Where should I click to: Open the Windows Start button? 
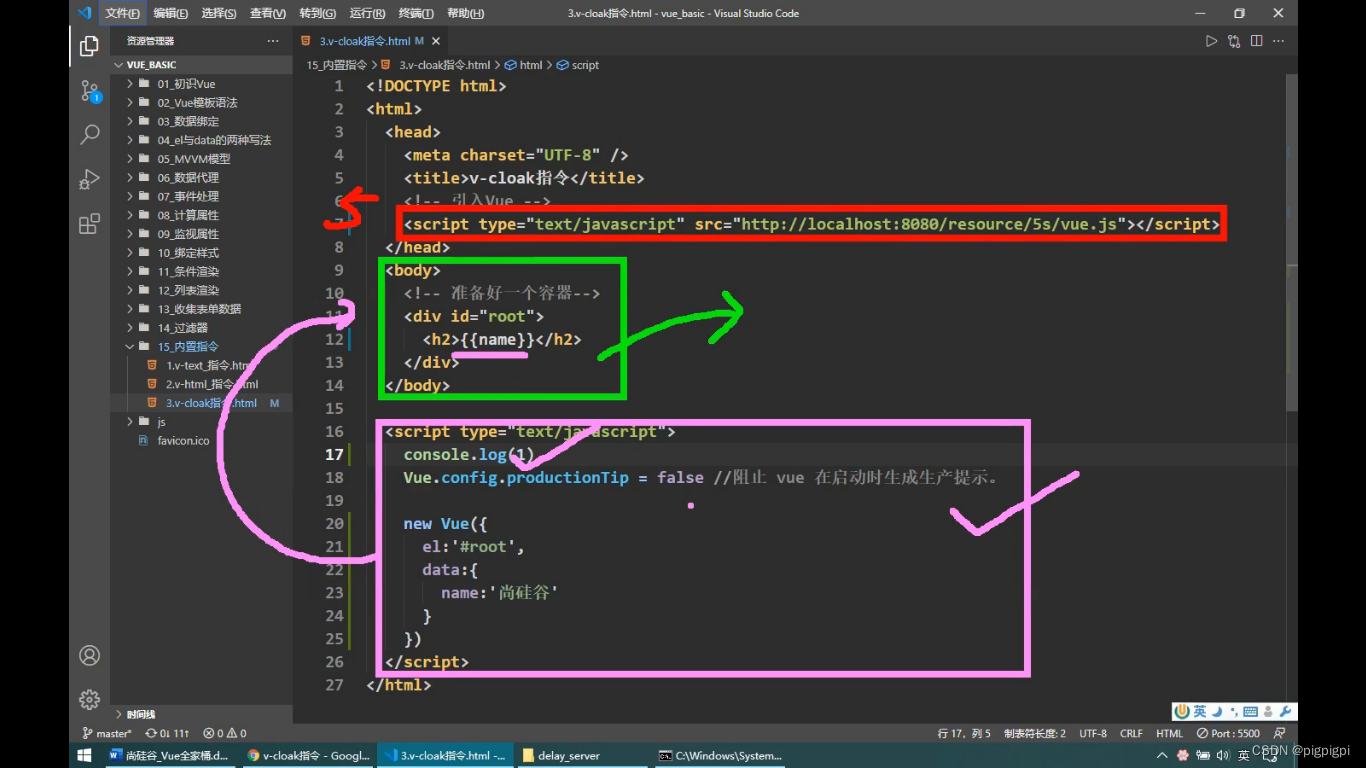[84, 755]
